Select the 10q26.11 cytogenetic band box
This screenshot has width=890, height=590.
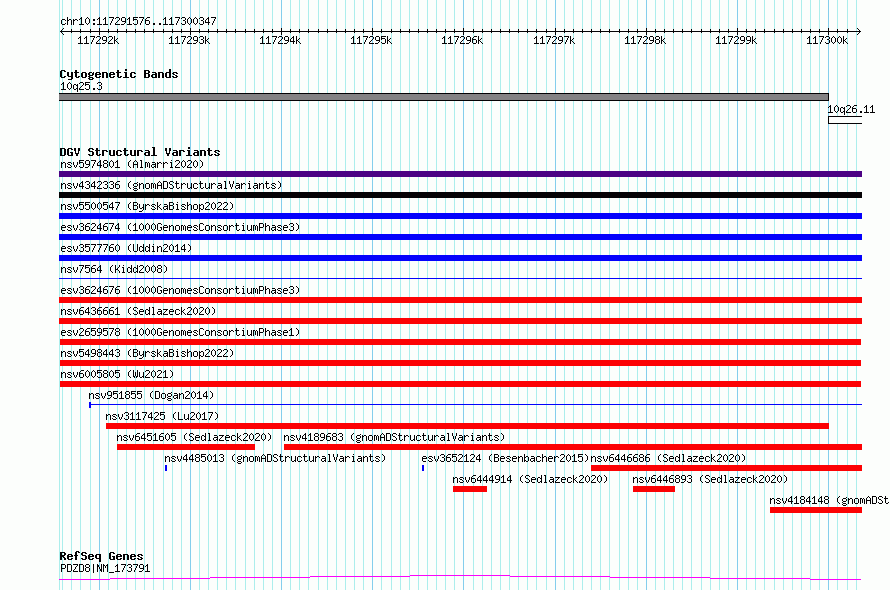tap(845, 120)
